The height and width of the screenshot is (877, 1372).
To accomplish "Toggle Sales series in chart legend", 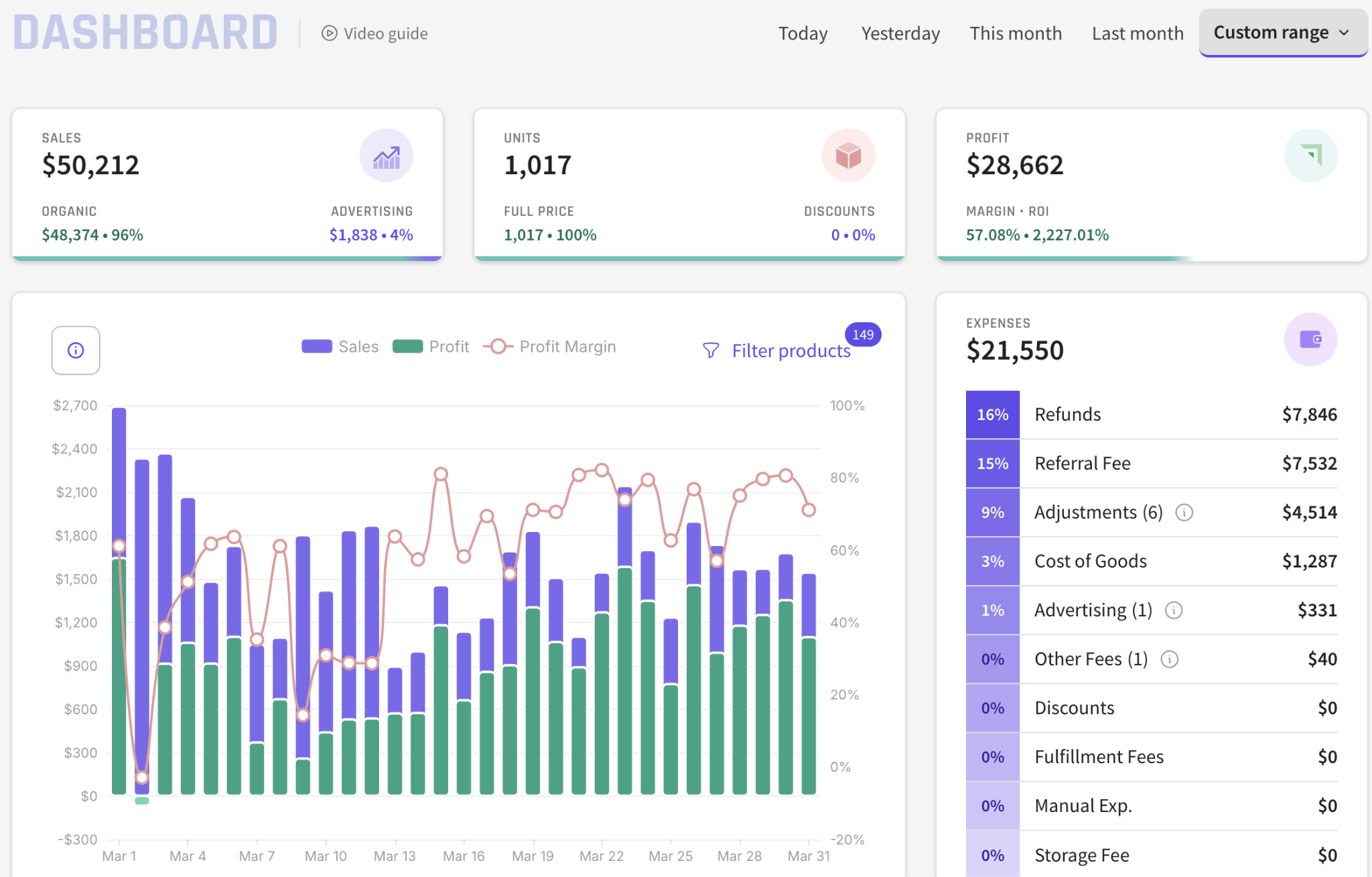I will click(340, 346).
